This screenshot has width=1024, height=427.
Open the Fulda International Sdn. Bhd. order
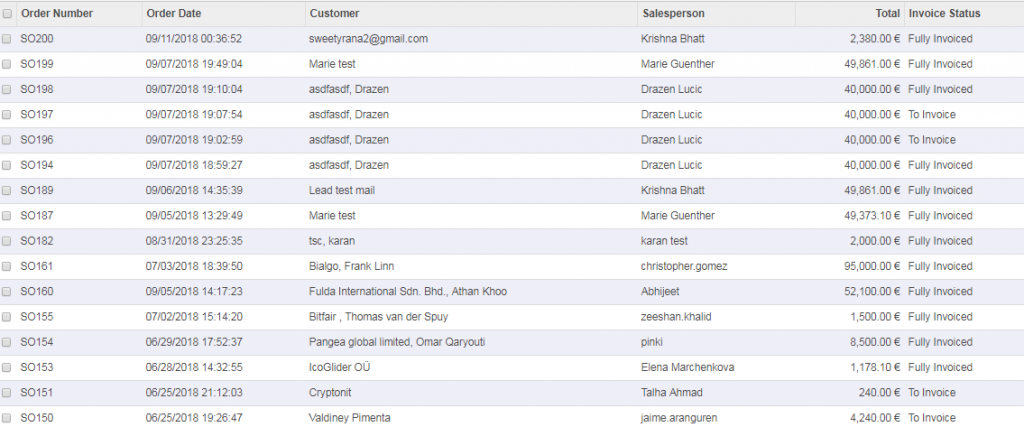pos(408,291)
